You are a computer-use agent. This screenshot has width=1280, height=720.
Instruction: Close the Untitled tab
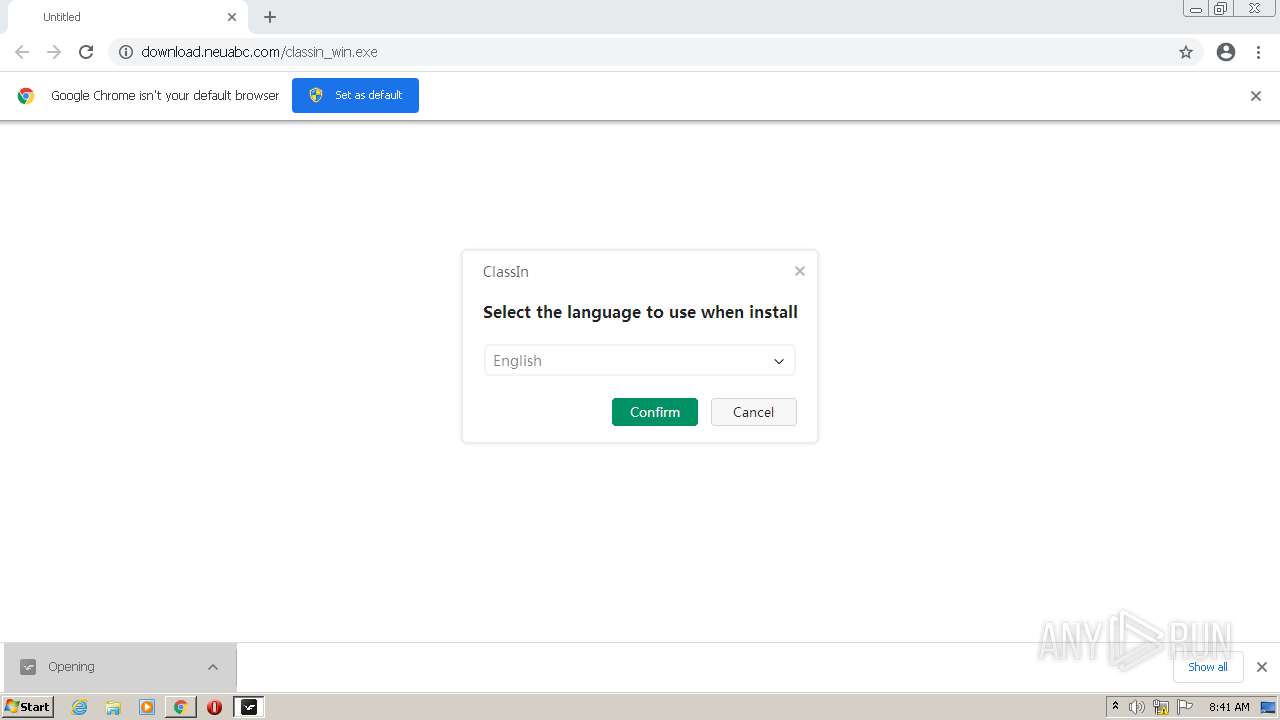232,17
